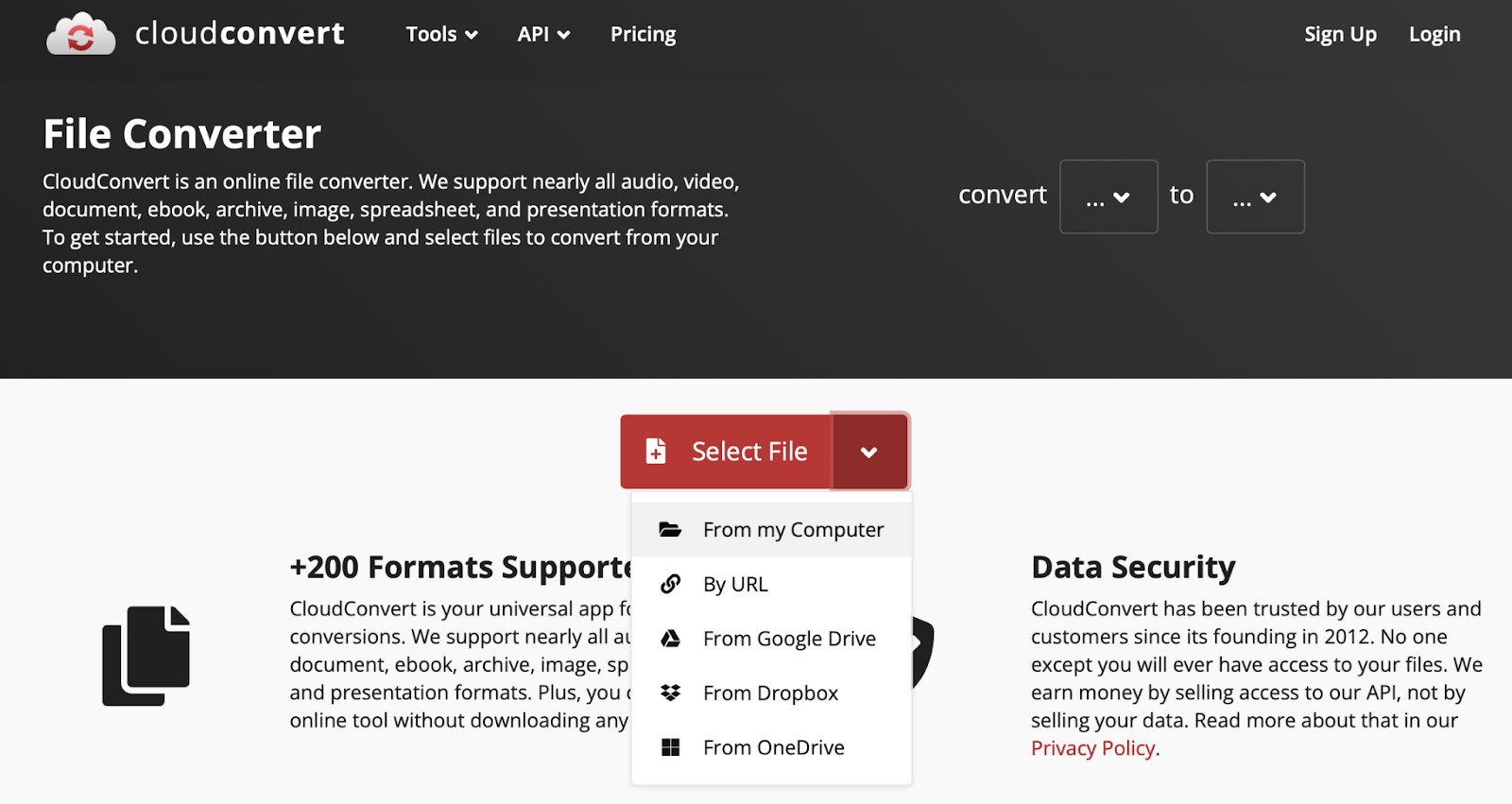Click the OneDrive windows icon
The image size is (1512, 804).
click(x=670, y=747)
